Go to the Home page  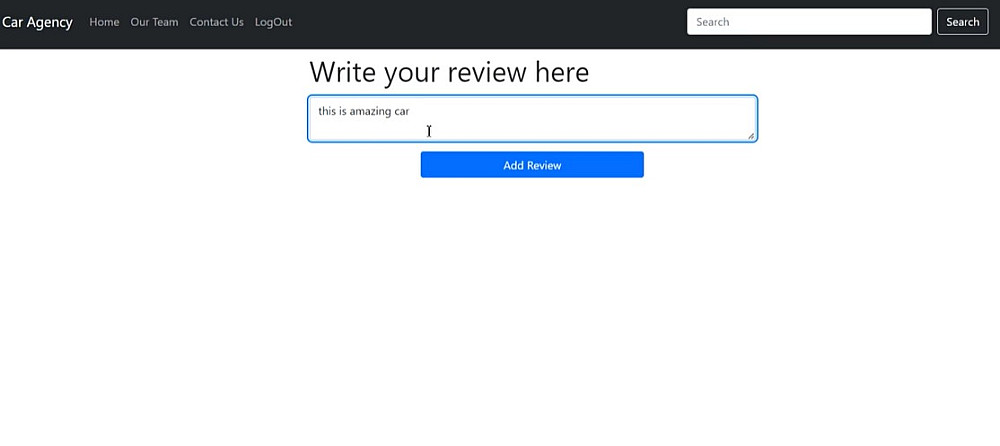coord(104,22)
